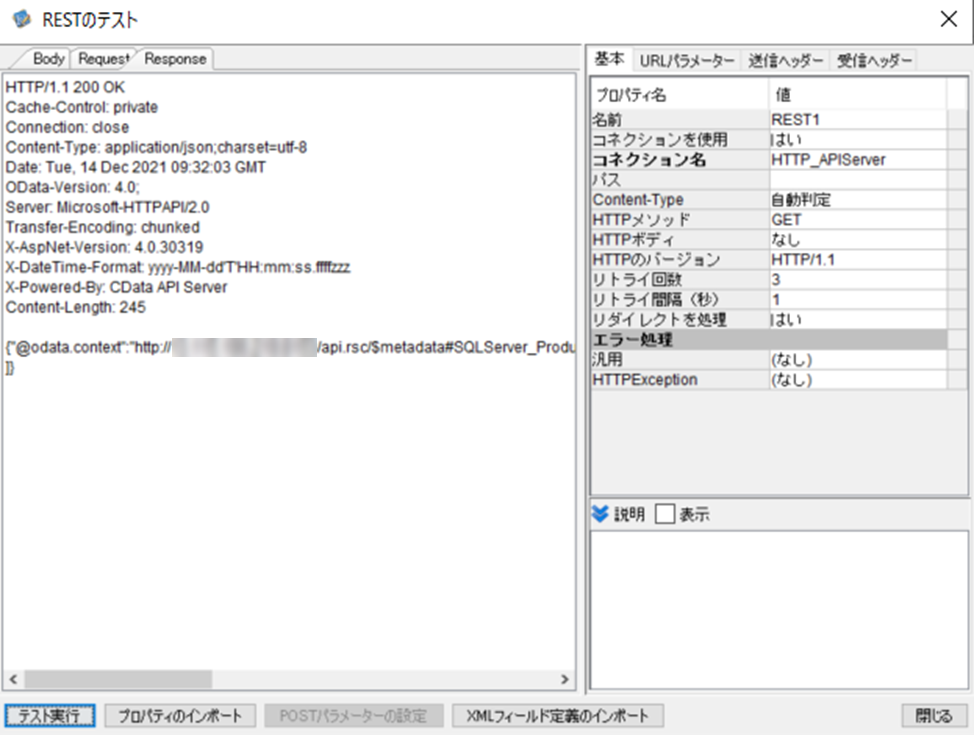Image resolution: width=974 pixels, height=735 pixels.
Task: Click the 'X-DateTime-Format' header line
Action: (x=178, y=267)
